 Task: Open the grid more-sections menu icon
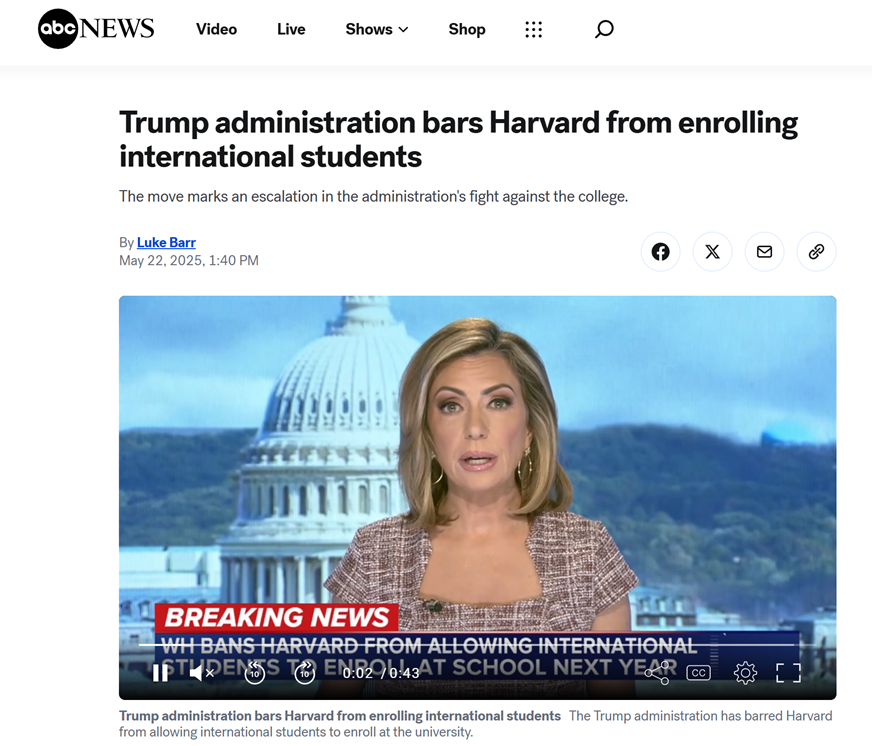(x=533, y=29)
